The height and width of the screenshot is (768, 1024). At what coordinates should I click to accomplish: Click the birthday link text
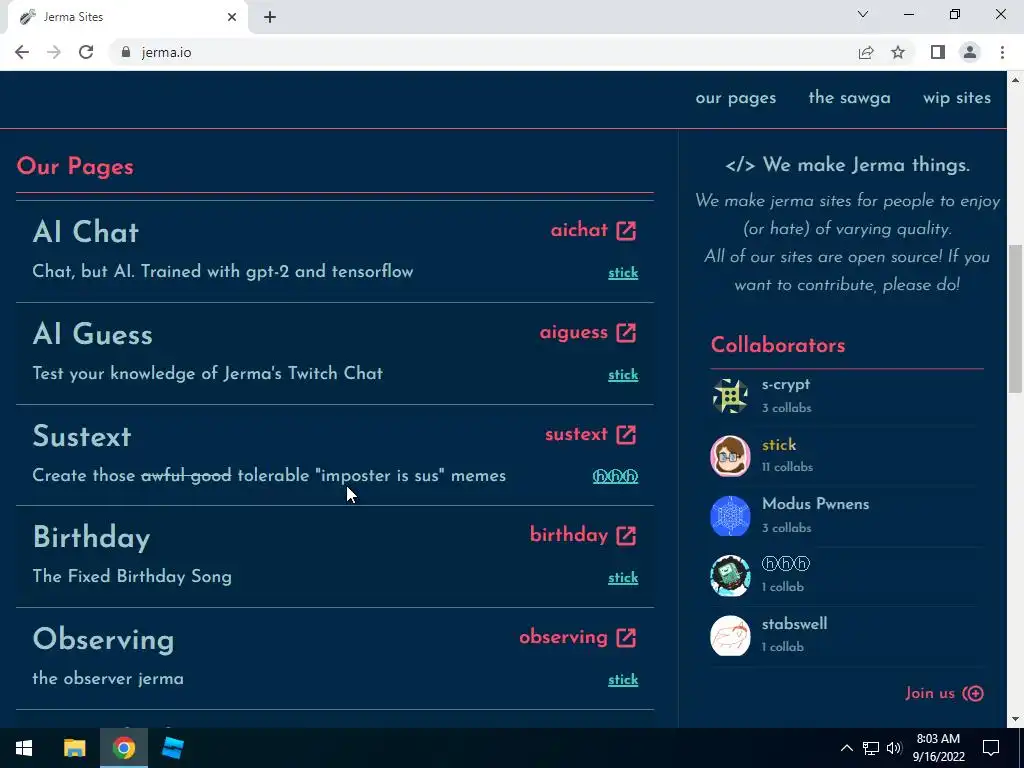tap(569, 535)
